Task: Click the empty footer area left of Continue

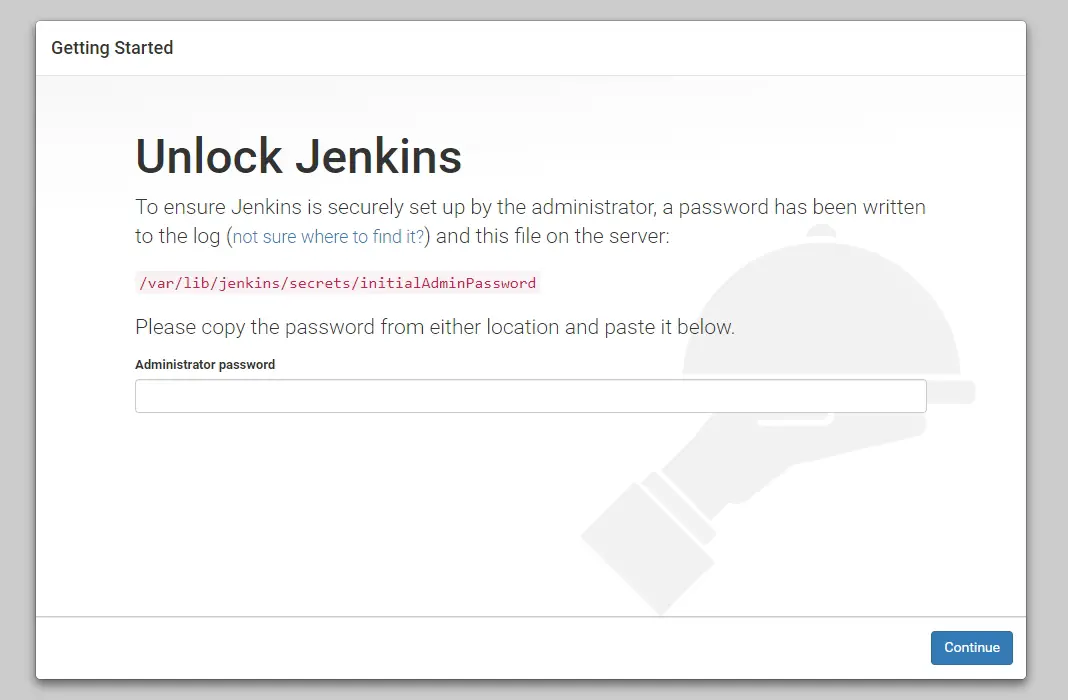Action: click(x=480, y=647)
